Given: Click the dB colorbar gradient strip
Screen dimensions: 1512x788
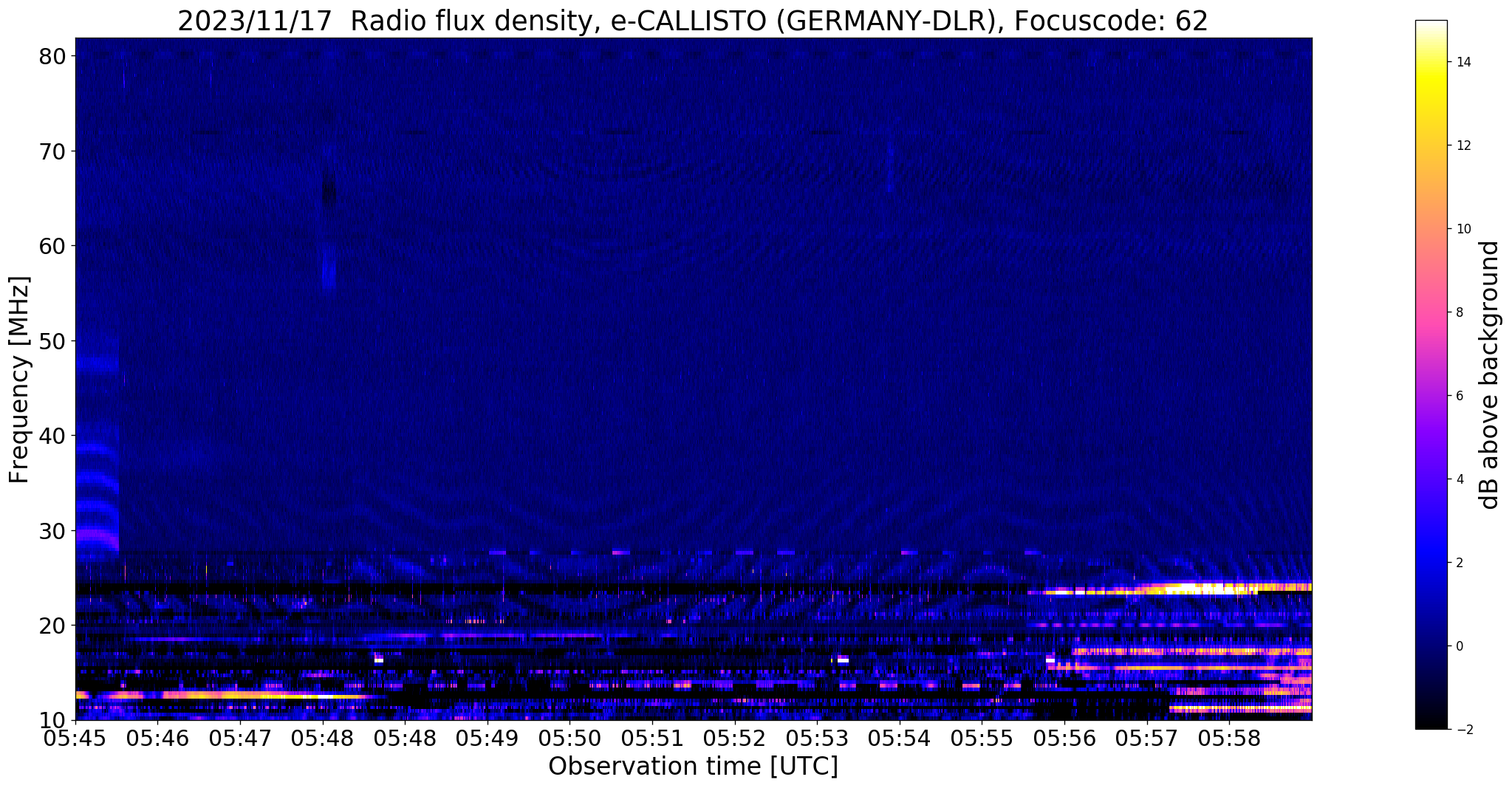Looking at the screenshot, I should pyautogui.click(x=1431, y=375).
